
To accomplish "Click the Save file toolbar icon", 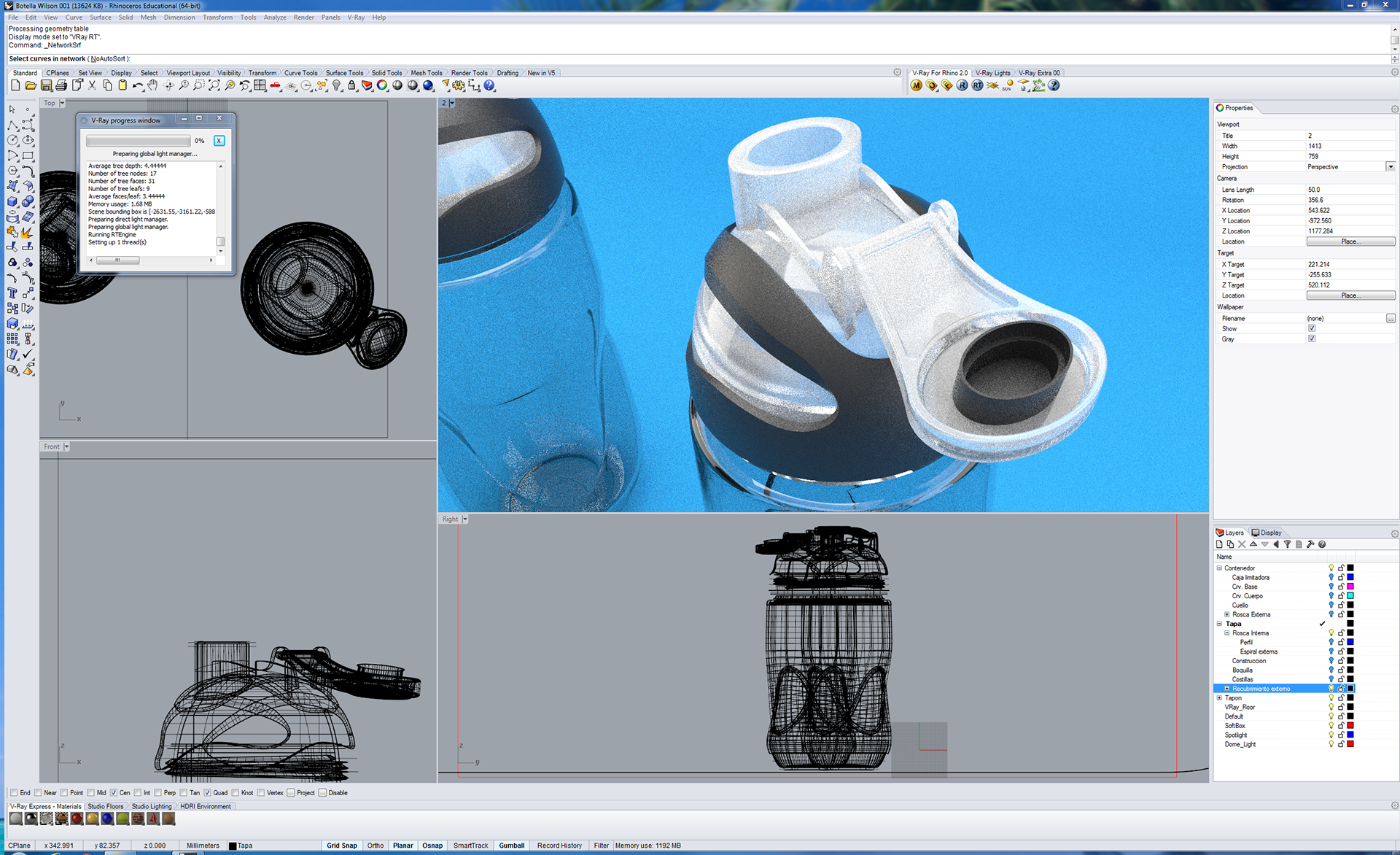I will (x=46, y=85).
